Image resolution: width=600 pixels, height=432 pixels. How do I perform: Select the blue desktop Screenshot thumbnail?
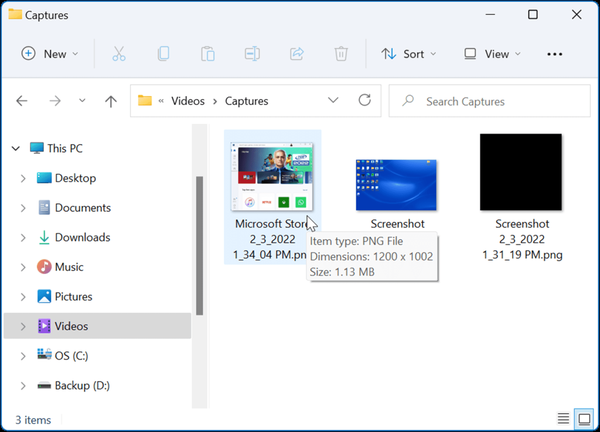396,185
